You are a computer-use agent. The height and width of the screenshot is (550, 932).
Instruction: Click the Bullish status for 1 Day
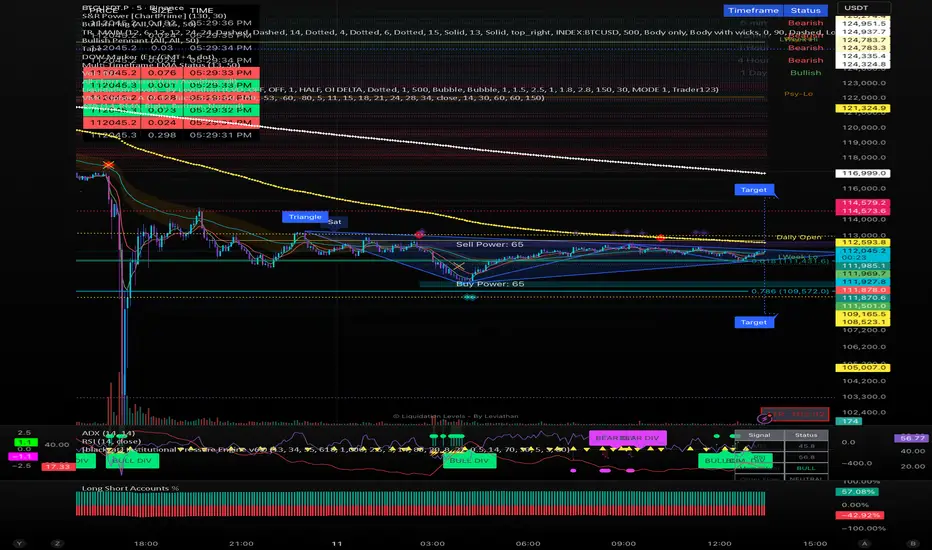pyautogui.click(x=805, y=73)
